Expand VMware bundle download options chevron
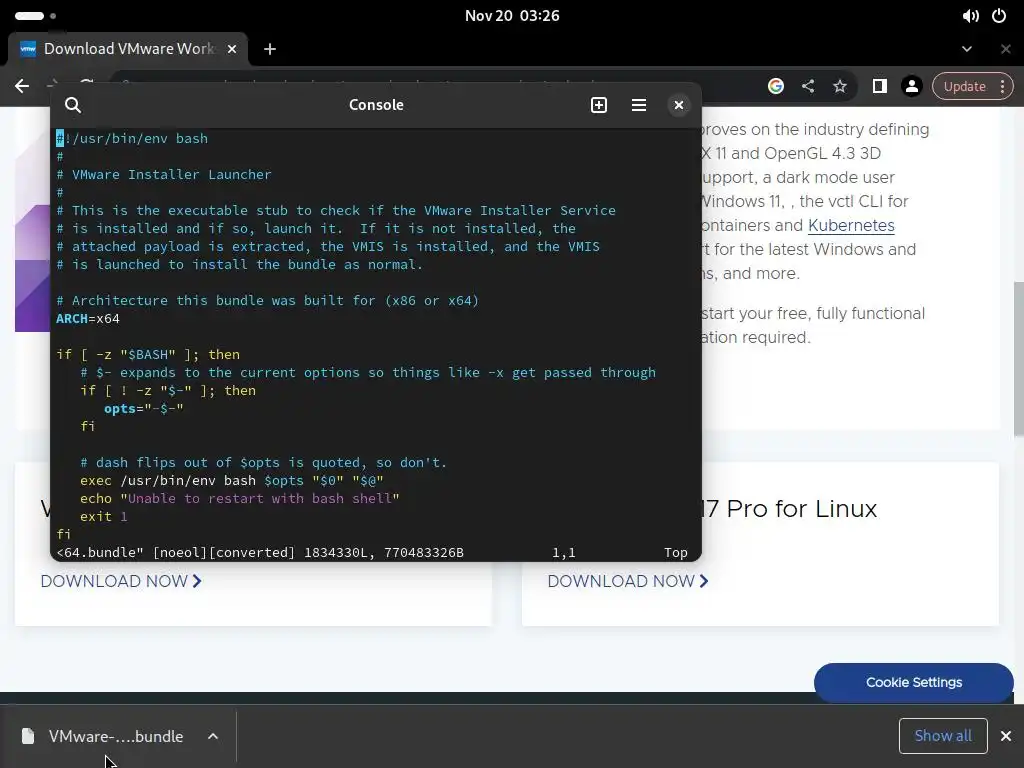Image resolution: width=1024 pixels, height=768 pixels. pos(213,737)
